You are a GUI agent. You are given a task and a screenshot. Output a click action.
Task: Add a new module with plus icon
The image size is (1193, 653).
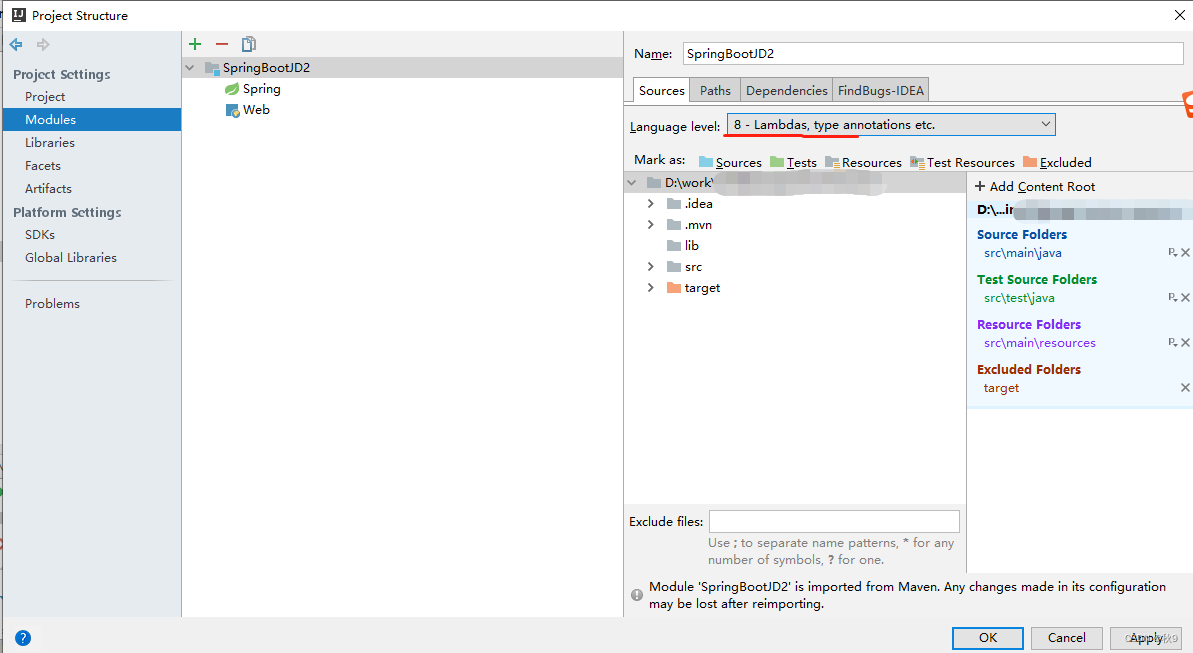pos(195,44)
